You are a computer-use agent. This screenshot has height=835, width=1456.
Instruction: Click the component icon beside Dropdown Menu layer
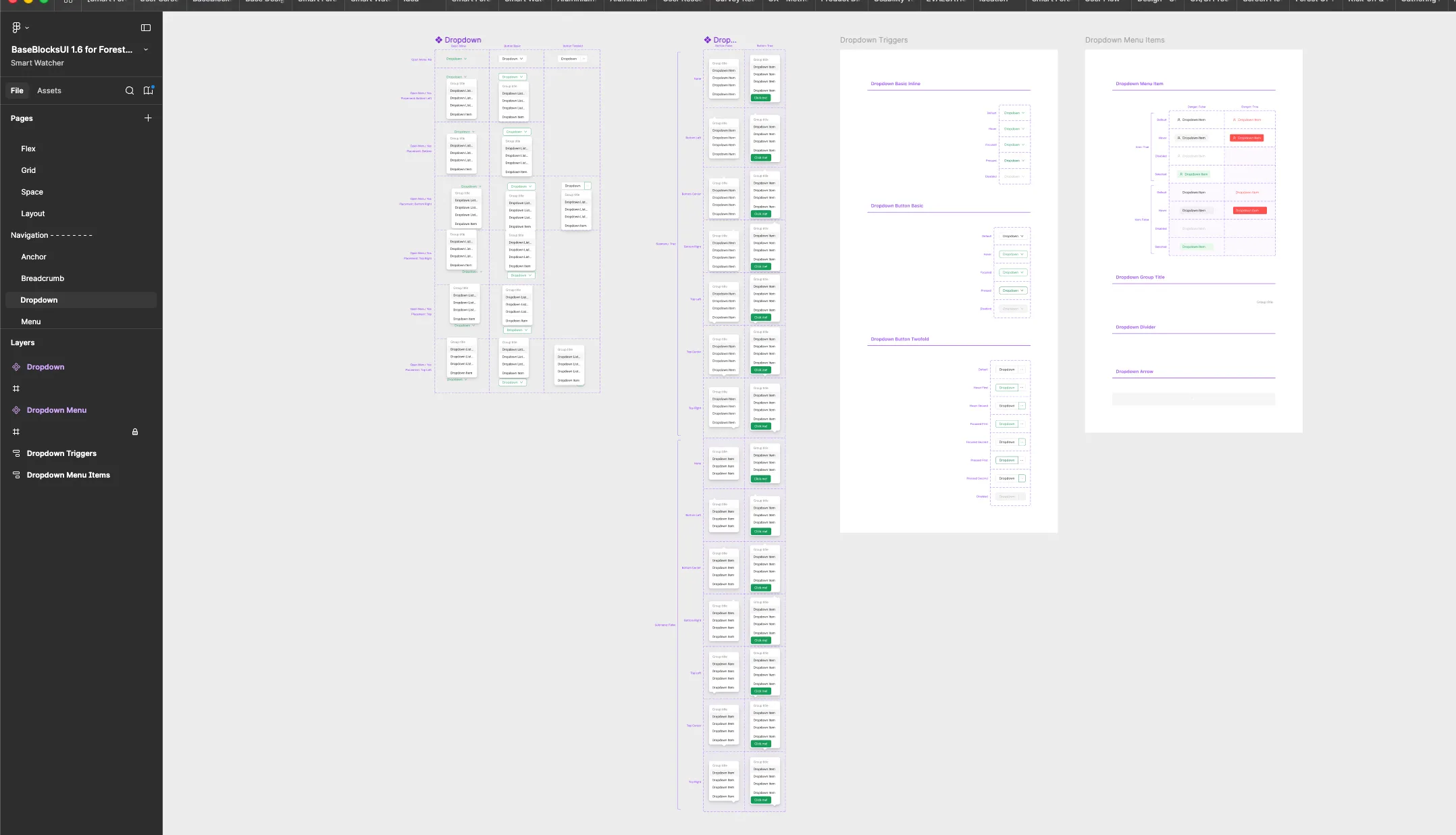point(16,410)
